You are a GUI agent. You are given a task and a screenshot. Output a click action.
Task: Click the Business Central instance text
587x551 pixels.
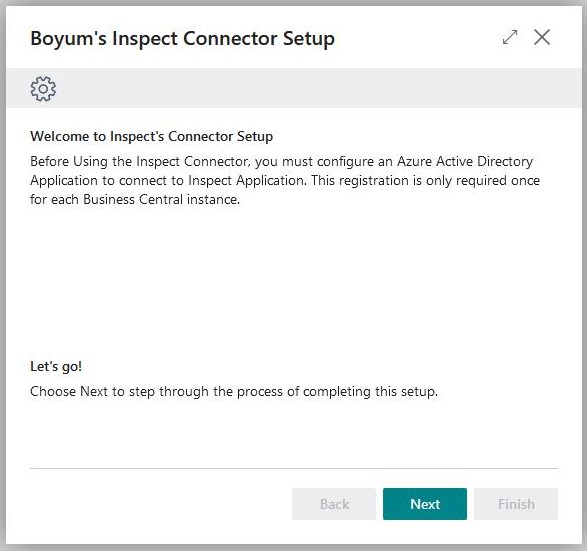click(x=161, y=199)
